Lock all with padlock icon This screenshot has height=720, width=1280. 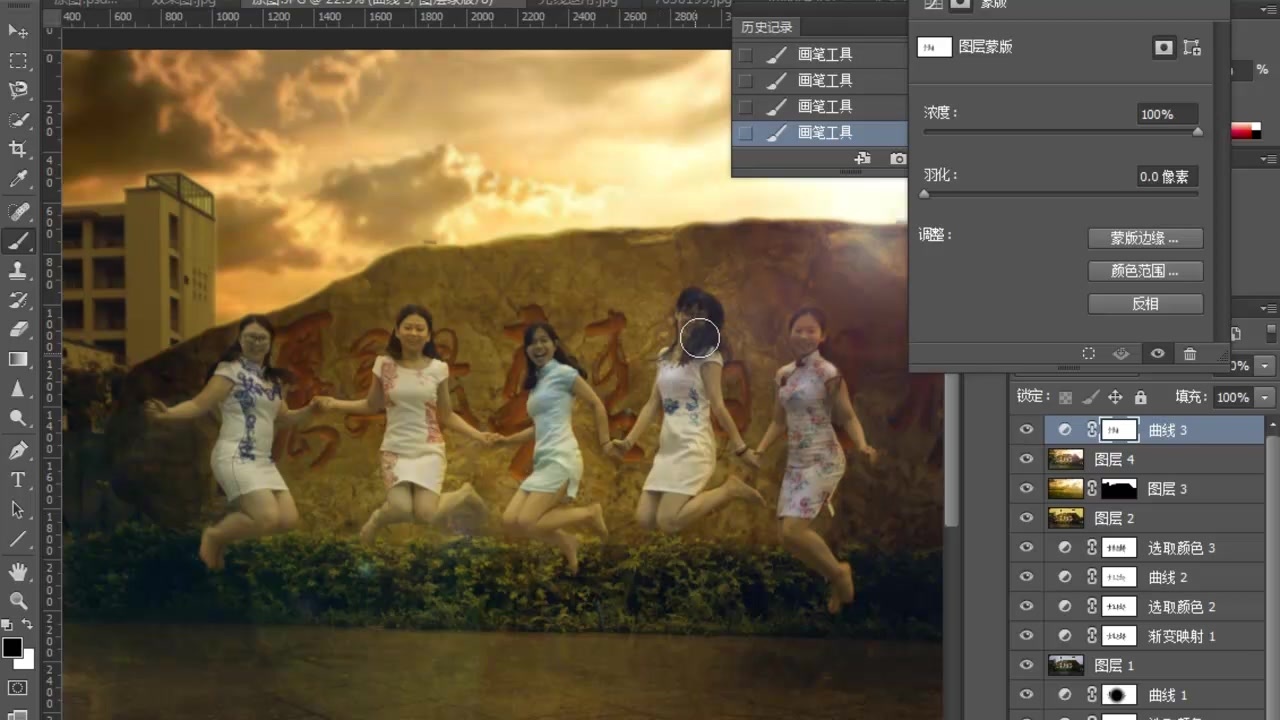click(x=1140, y=397)
